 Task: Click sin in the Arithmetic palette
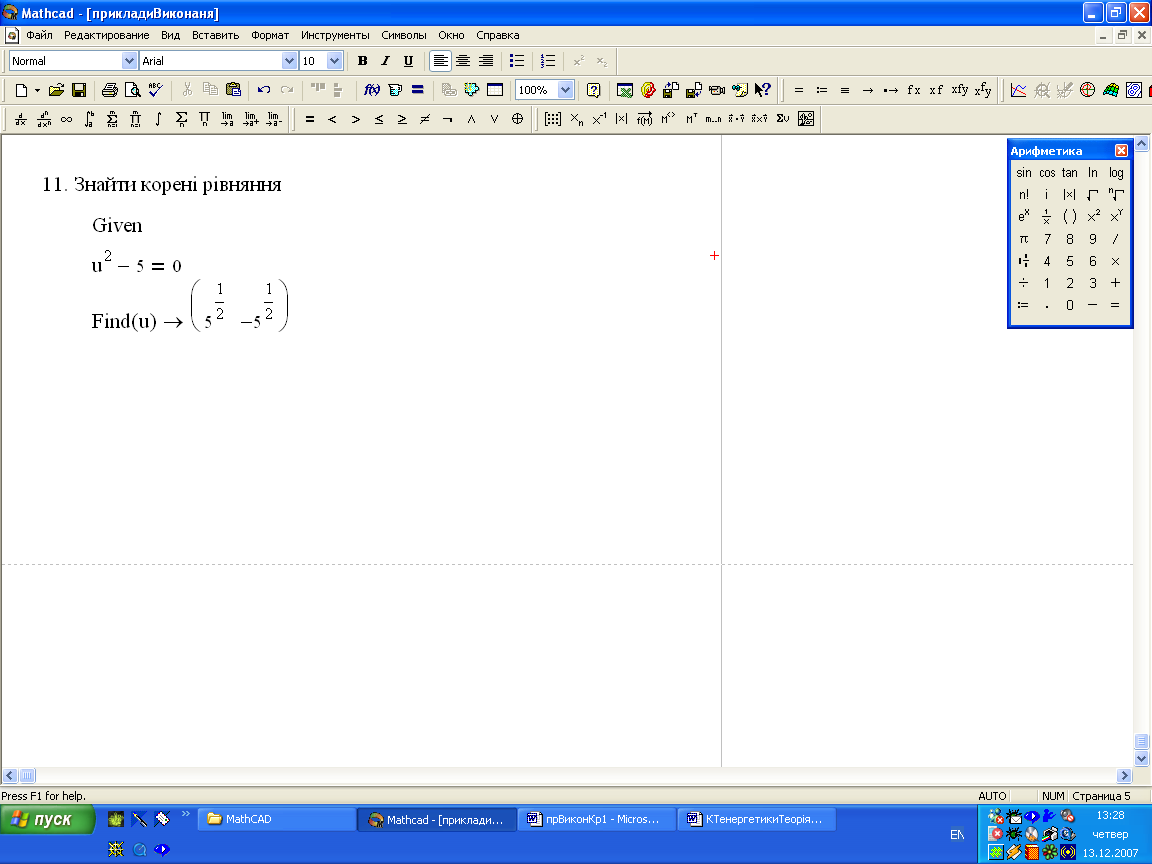point(1023,173)
